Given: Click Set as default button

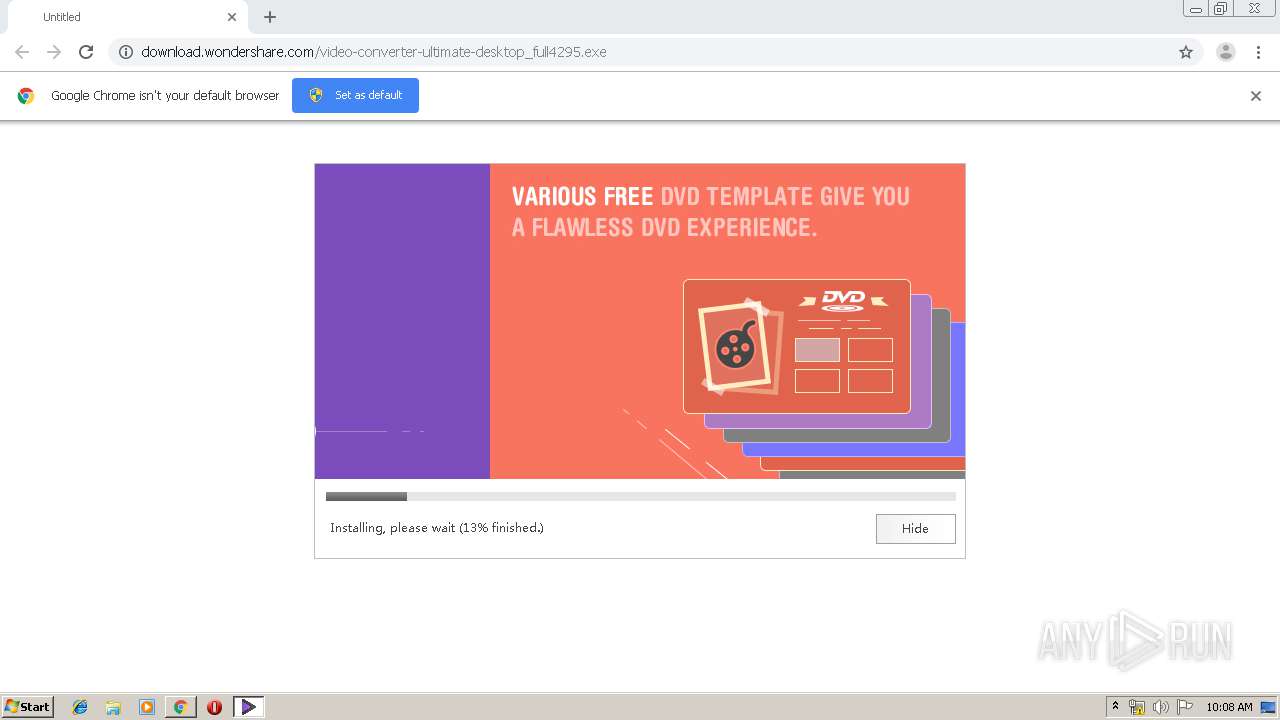Looking at the screenshot, I should [355, 95].
